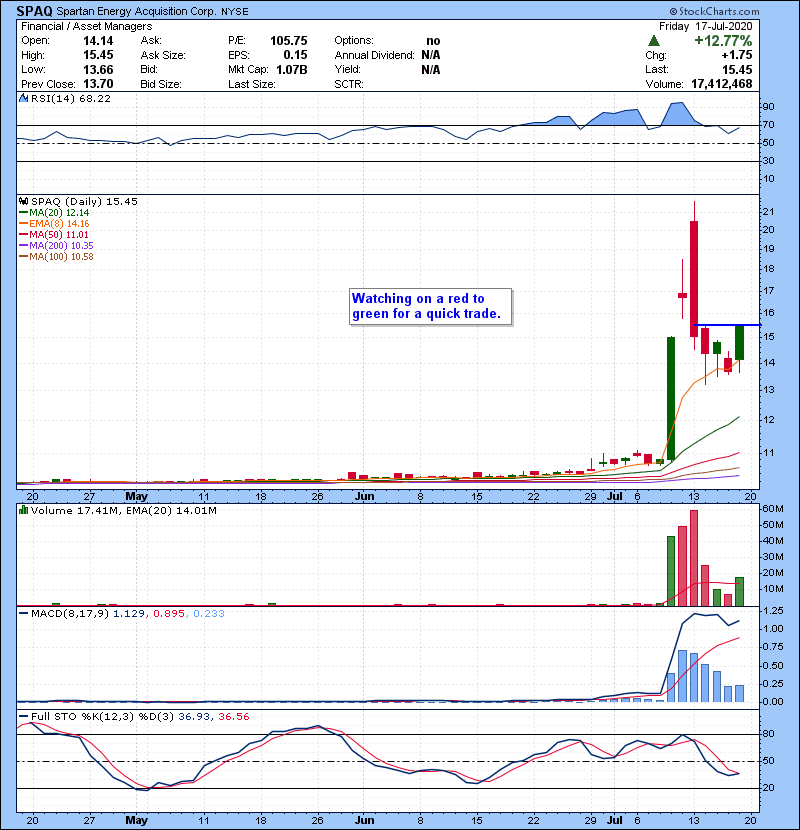Click the EMA(8) 14.16 legend entry
Screen dimensions: 800x830
coord(54,223)
